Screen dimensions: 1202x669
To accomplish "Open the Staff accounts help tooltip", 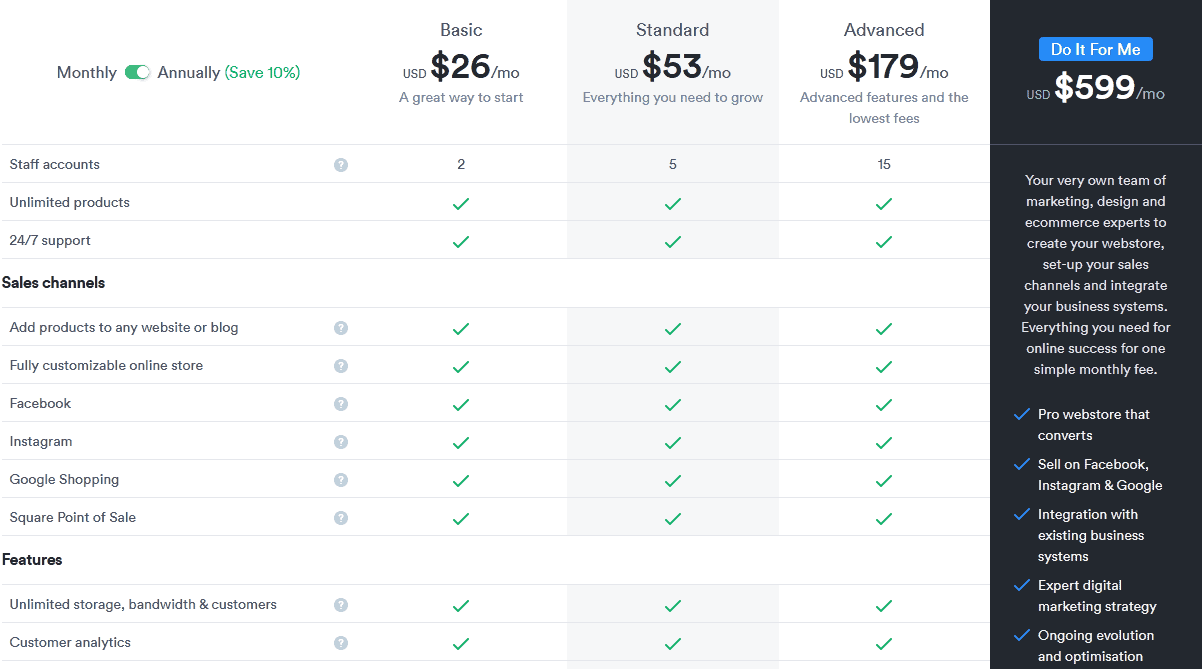I will 341,164.
